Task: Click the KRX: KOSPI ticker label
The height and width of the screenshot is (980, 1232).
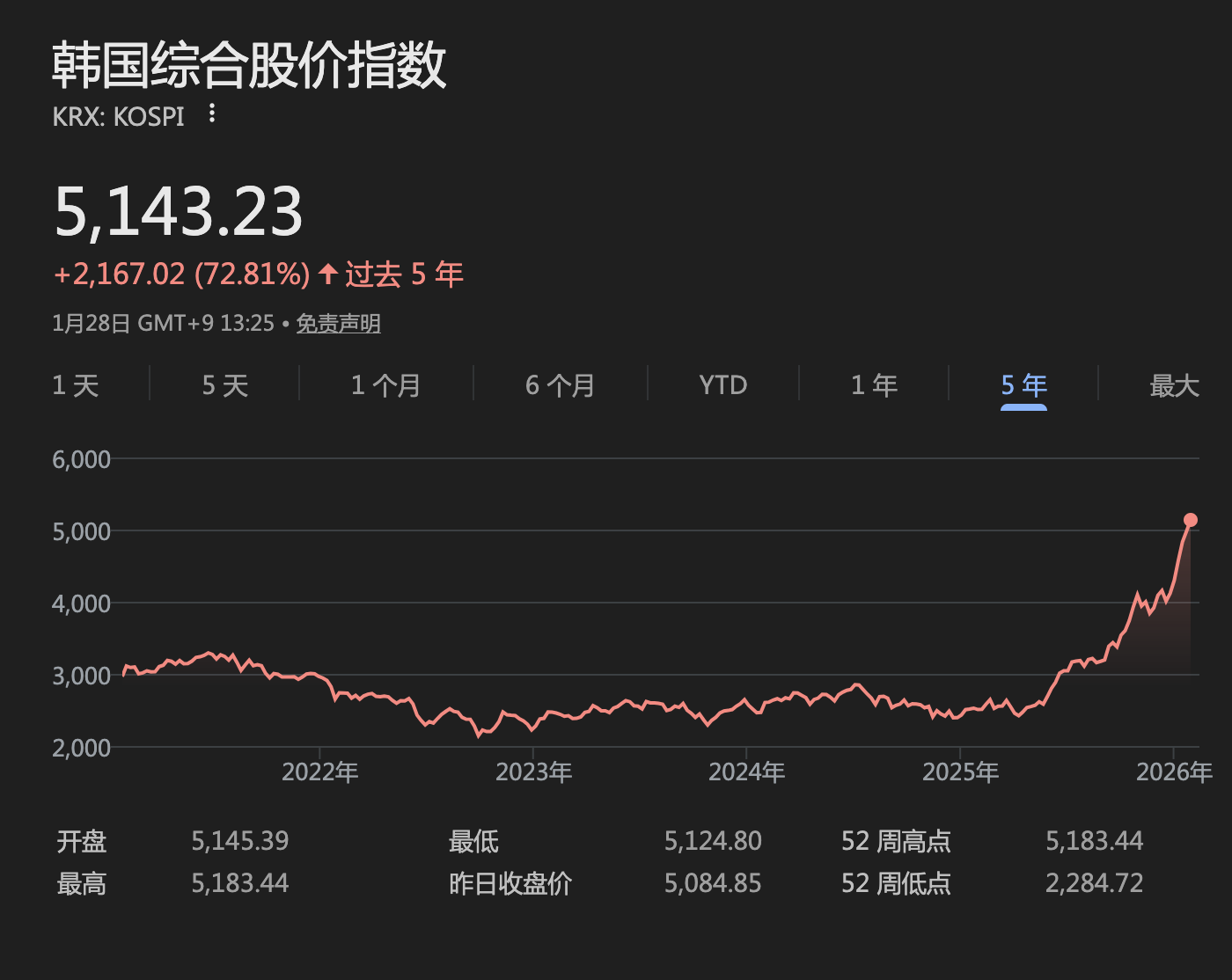Action: [x=119, y=116]
